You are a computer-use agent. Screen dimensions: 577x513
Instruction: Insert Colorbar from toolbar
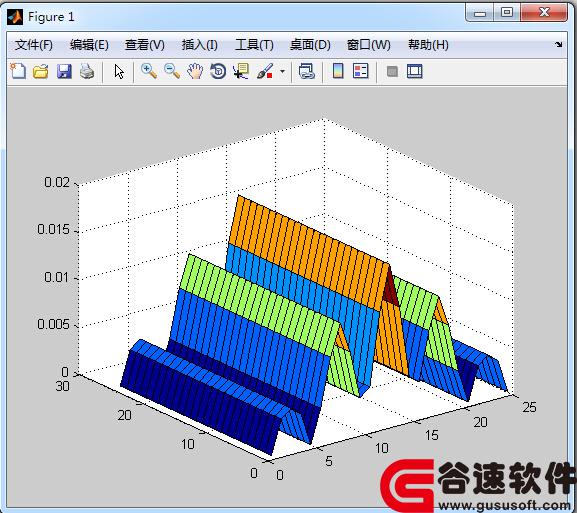(x=338, y=71)
